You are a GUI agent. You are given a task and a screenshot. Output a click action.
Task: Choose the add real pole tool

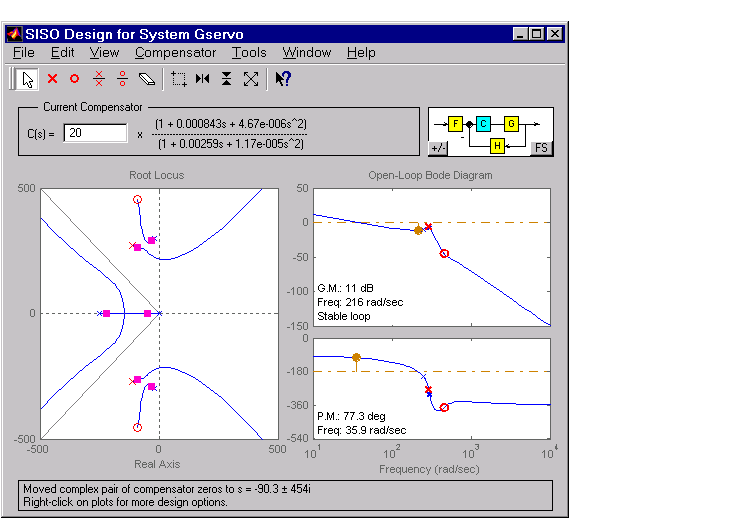tap(53, 78)
